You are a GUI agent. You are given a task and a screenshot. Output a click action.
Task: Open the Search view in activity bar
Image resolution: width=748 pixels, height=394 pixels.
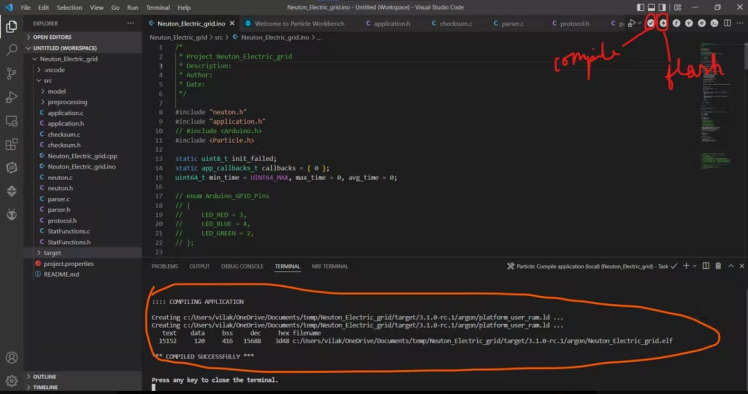tap(11, 50)
